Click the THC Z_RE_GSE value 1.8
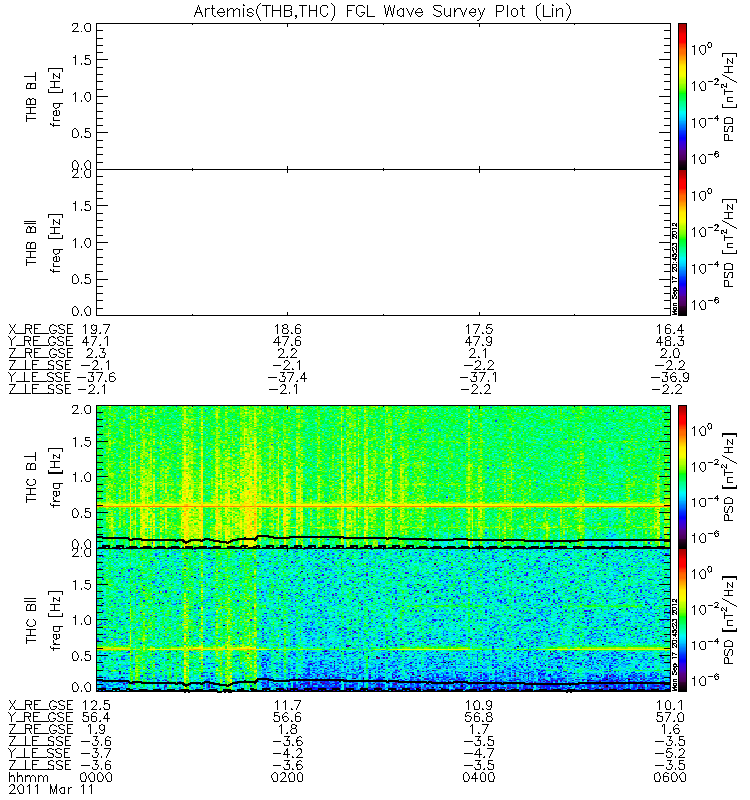This screenshot has height=800, width=750. tap(287, 729)
